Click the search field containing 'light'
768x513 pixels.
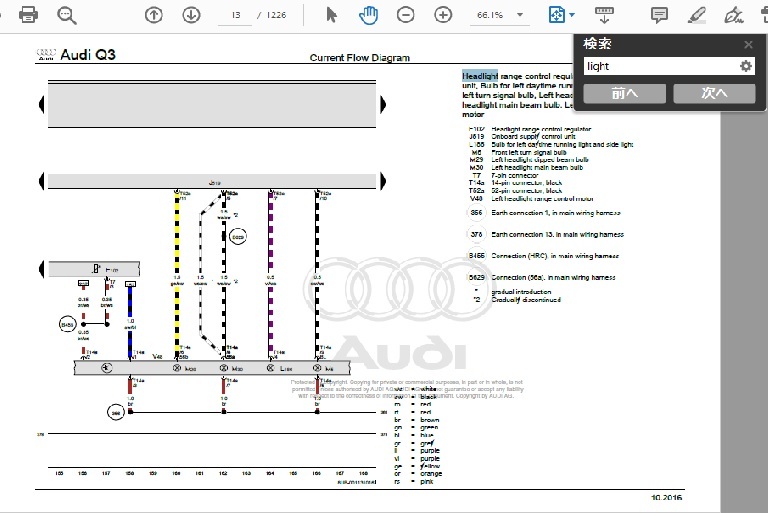[661, 66]
